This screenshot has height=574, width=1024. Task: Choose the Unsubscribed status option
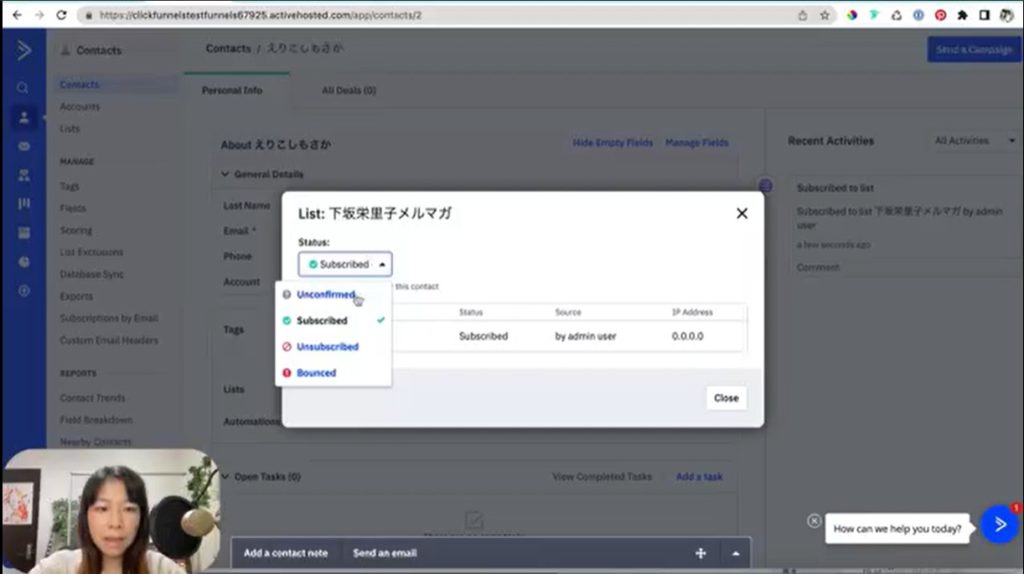327,347
